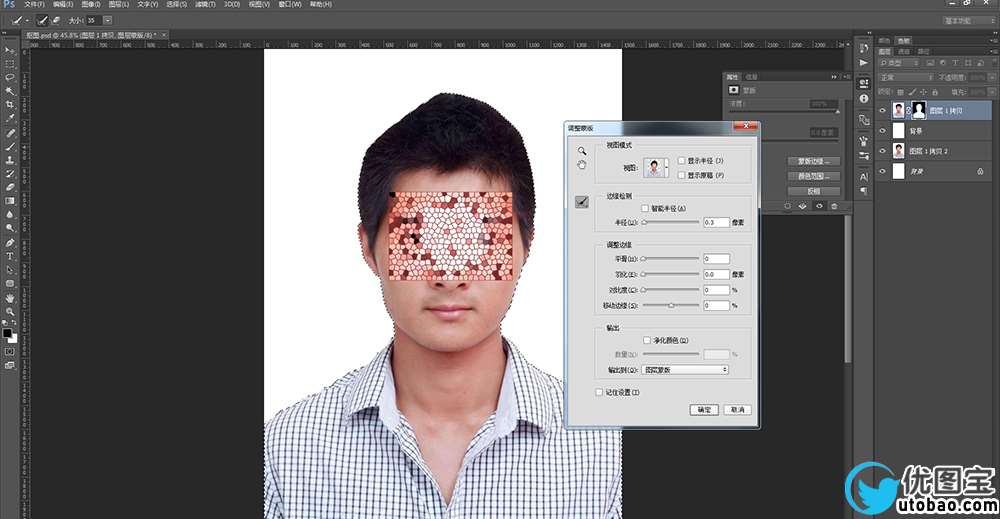Click the Zoom tool in Refine Mask dialog
Screen dimensions: 1000x519
click(582, 151)
